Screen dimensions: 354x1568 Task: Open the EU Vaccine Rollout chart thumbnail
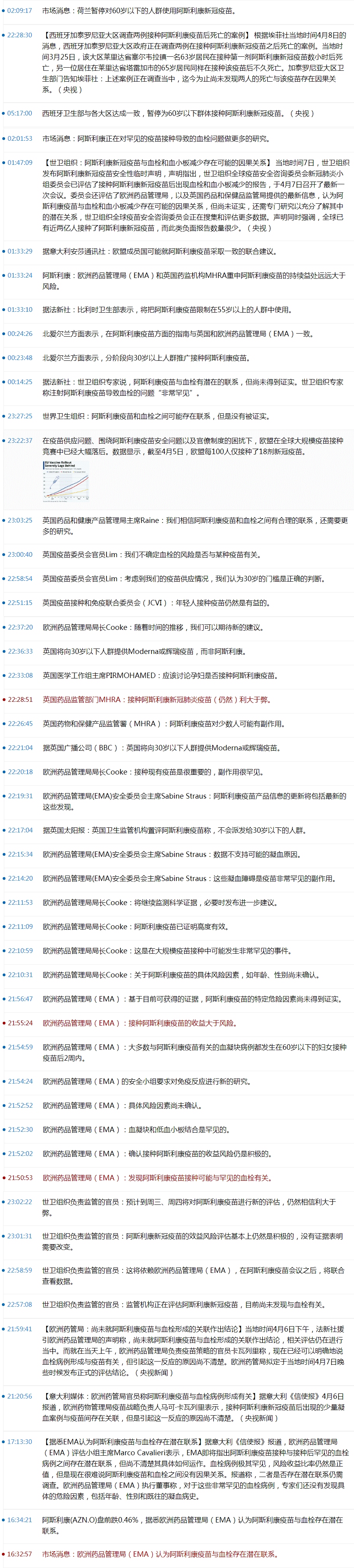66,481
